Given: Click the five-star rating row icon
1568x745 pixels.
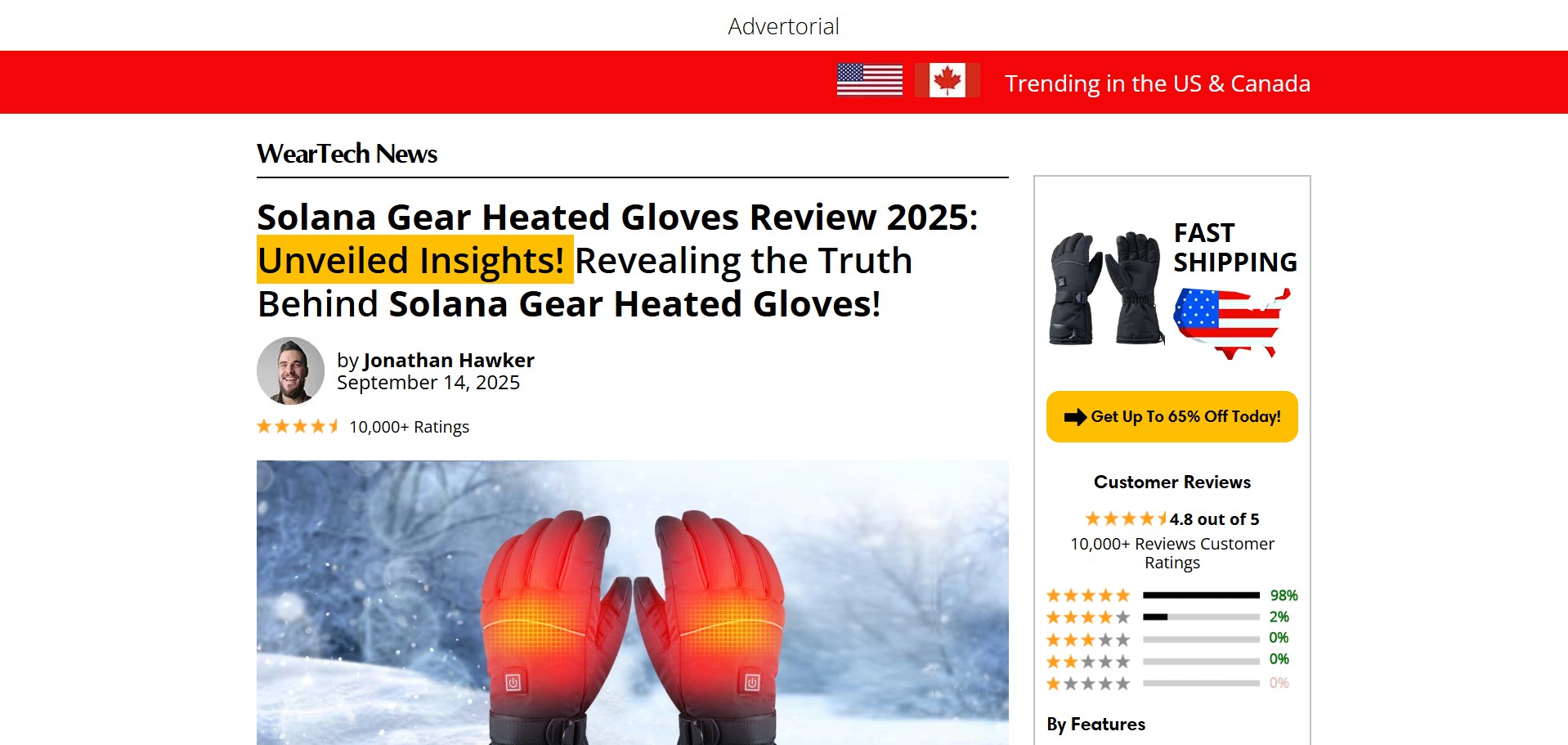Looking at the screenshot, I should click(1088, 595).
